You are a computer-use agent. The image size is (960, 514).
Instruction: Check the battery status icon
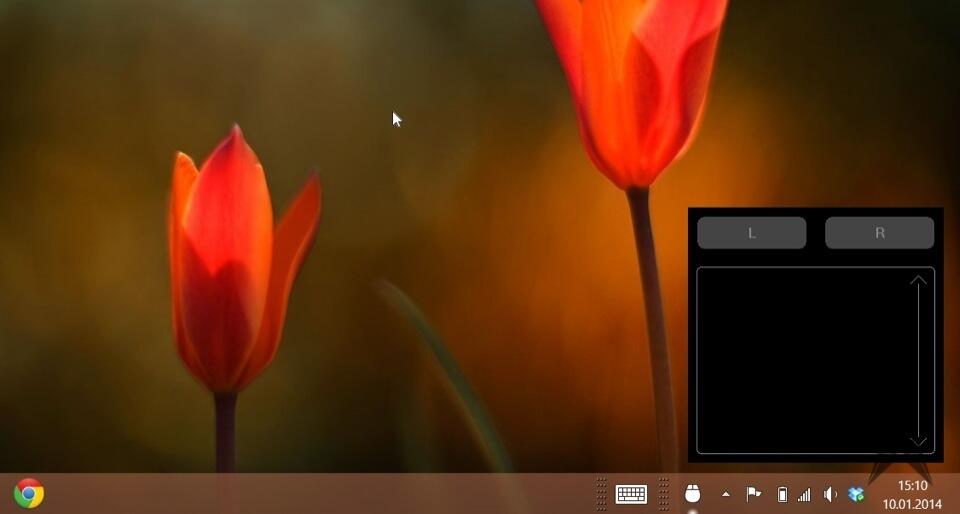point(782,494)
